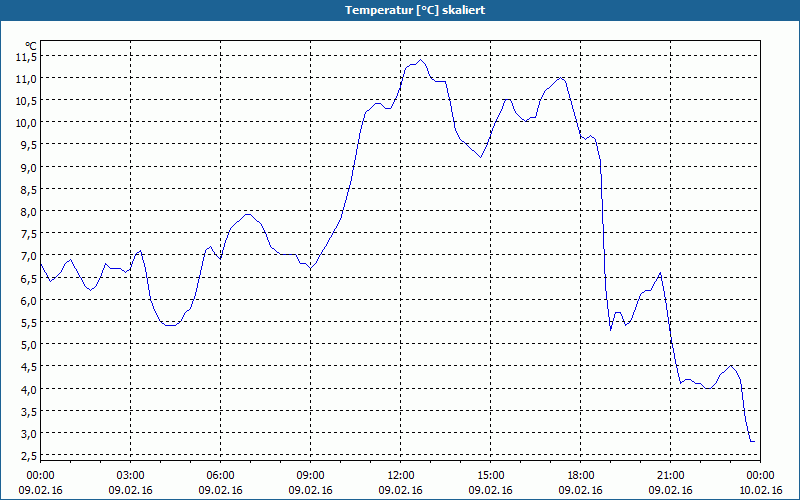Click the '00:00' label above 10.02.16
Screen dimensions: 800x500
[760, 476]
